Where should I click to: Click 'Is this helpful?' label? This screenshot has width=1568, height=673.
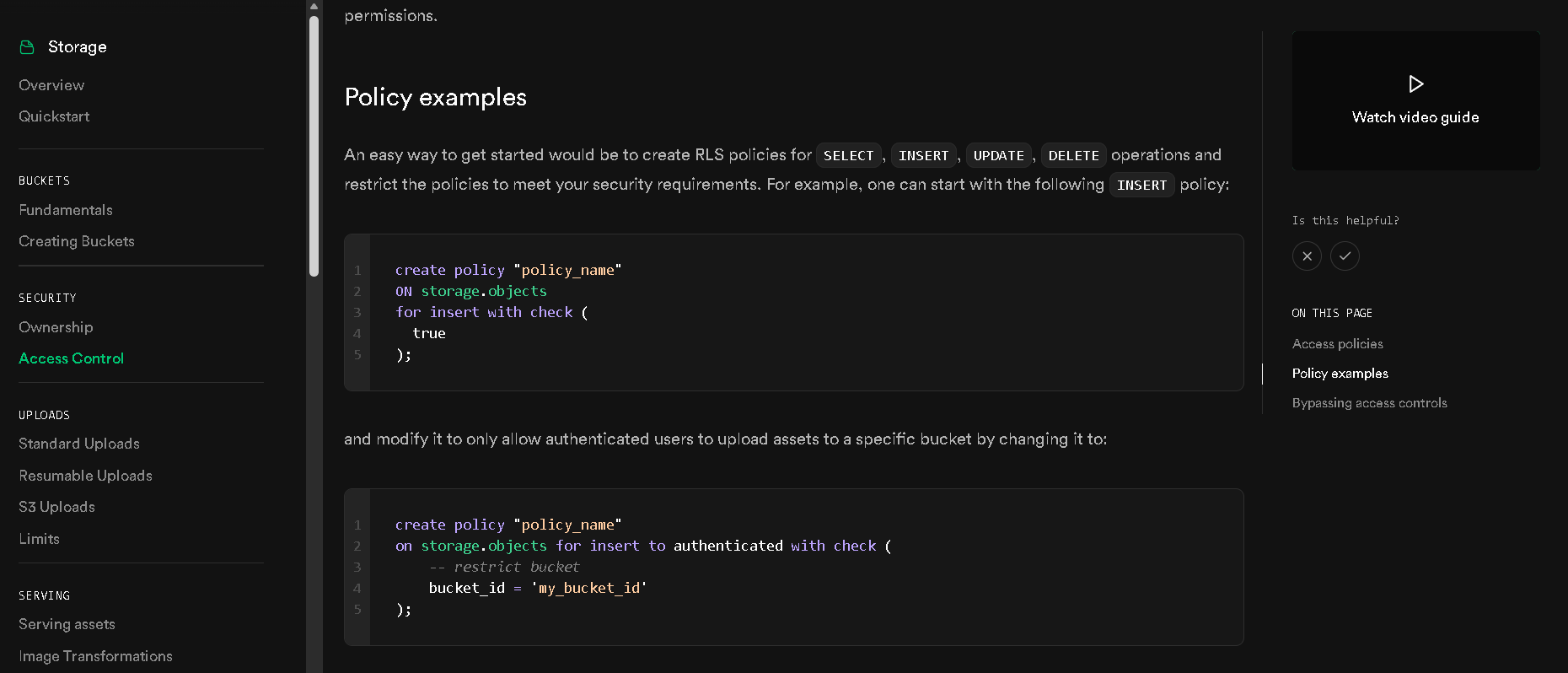1345,220
